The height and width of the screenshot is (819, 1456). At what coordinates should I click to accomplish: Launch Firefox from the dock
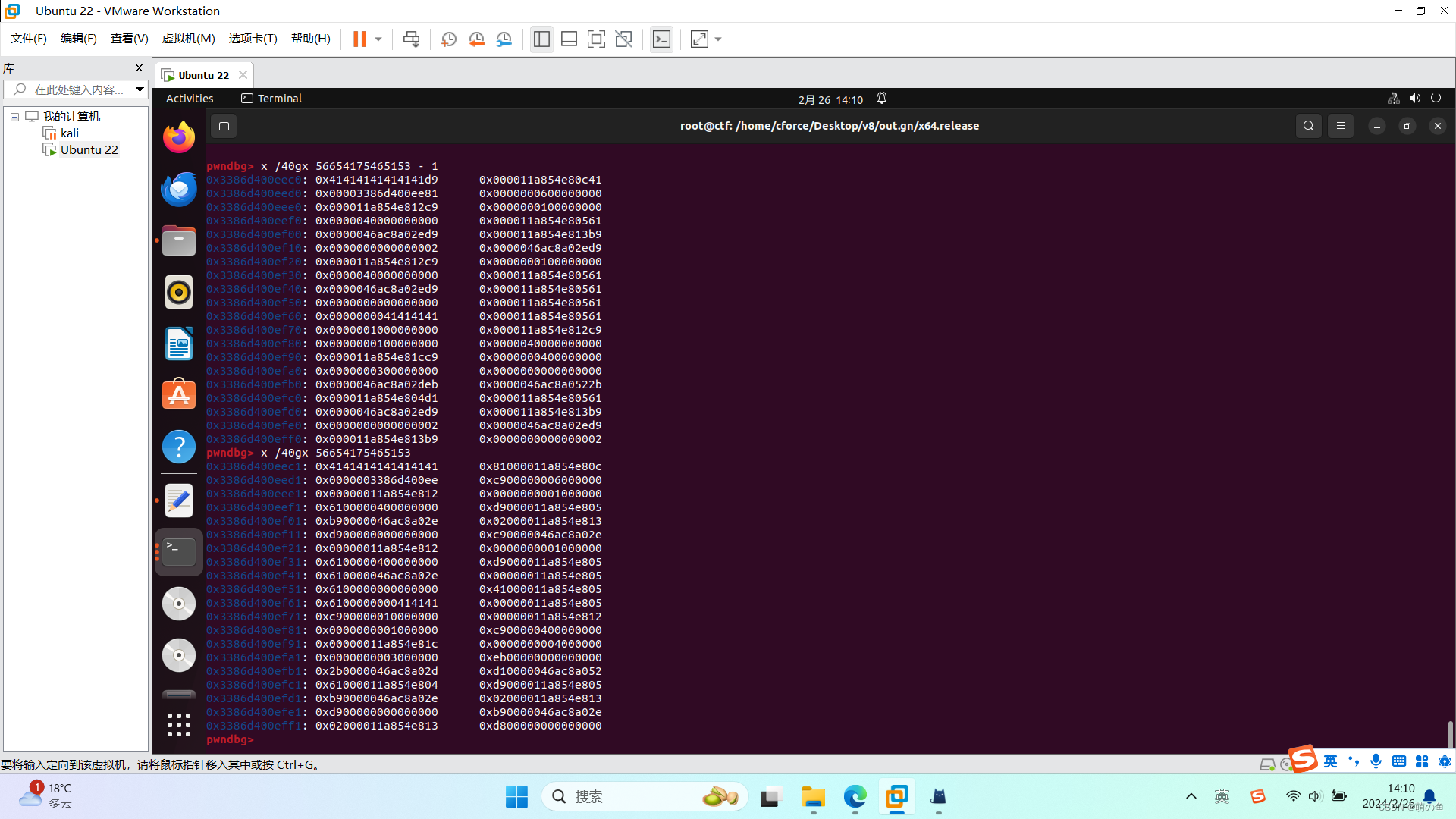click(179, 137)
